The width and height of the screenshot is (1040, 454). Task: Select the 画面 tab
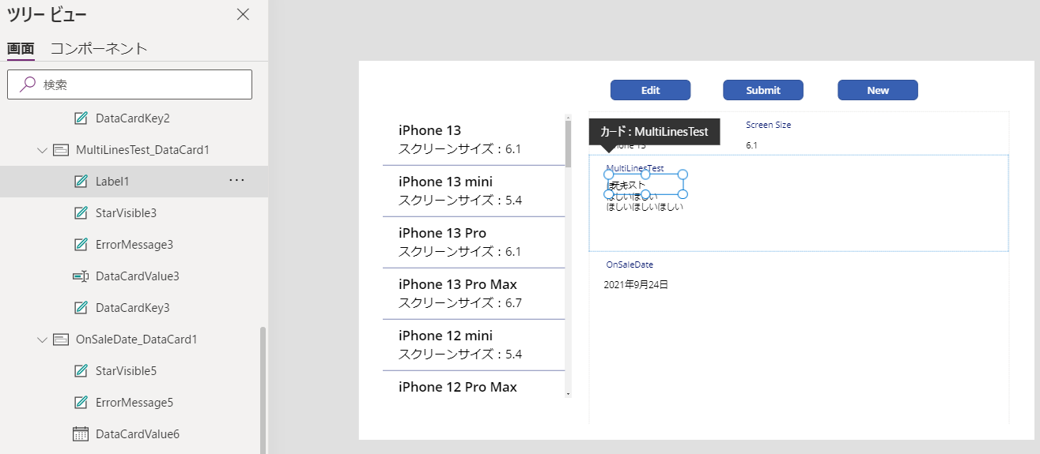coord(21,48)
